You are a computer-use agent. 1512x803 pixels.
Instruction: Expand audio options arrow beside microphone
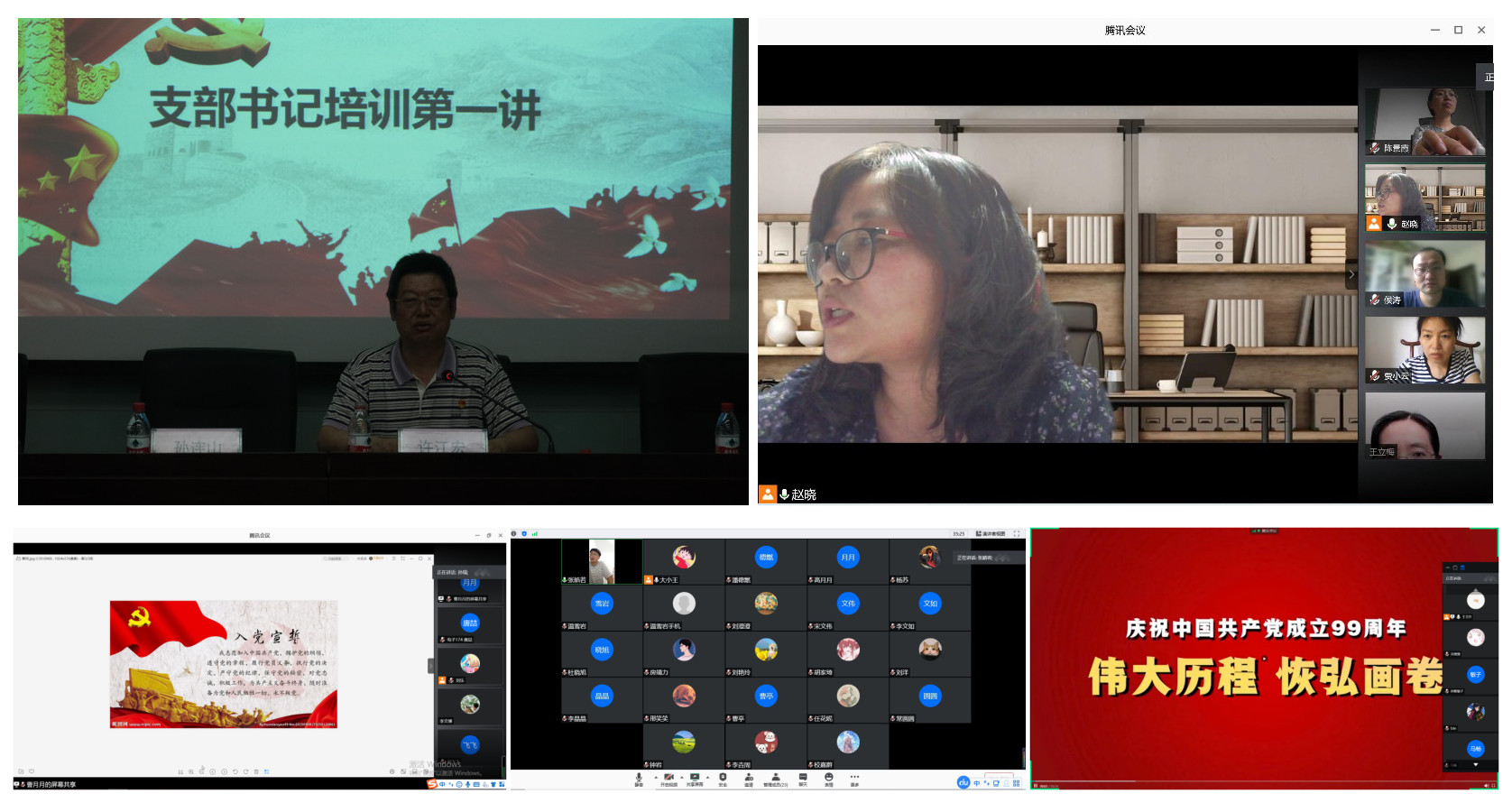[655, 777]
